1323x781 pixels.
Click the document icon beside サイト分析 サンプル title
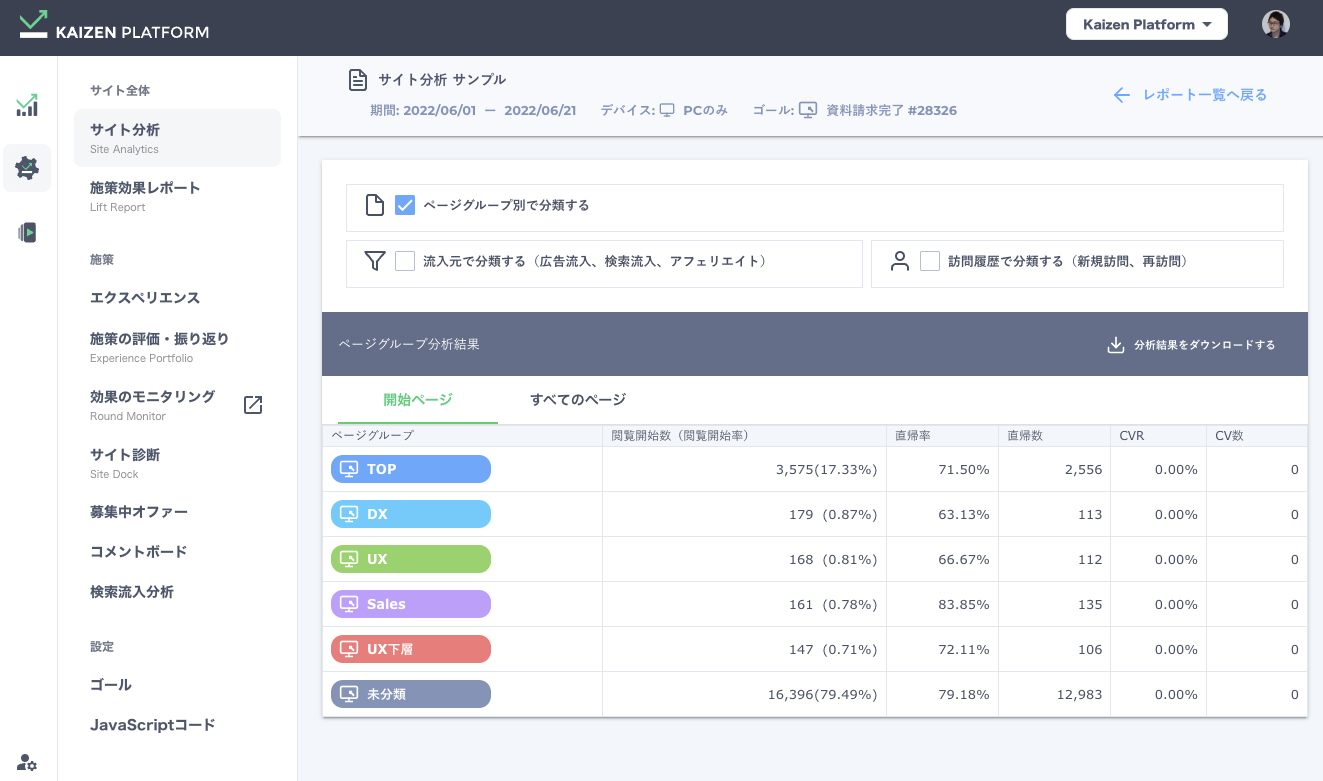pyautogui.click(x=358, y=79)
